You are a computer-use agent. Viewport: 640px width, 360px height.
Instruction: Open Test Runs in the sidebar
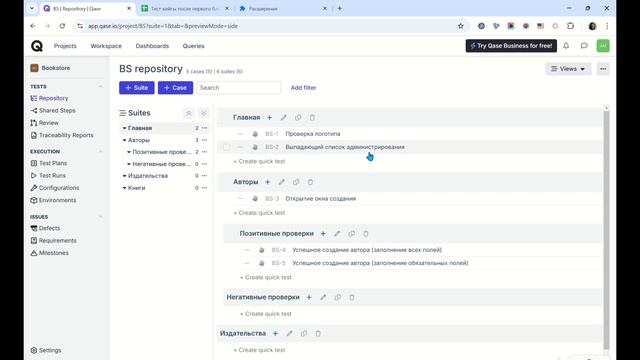tap(48, 176)
